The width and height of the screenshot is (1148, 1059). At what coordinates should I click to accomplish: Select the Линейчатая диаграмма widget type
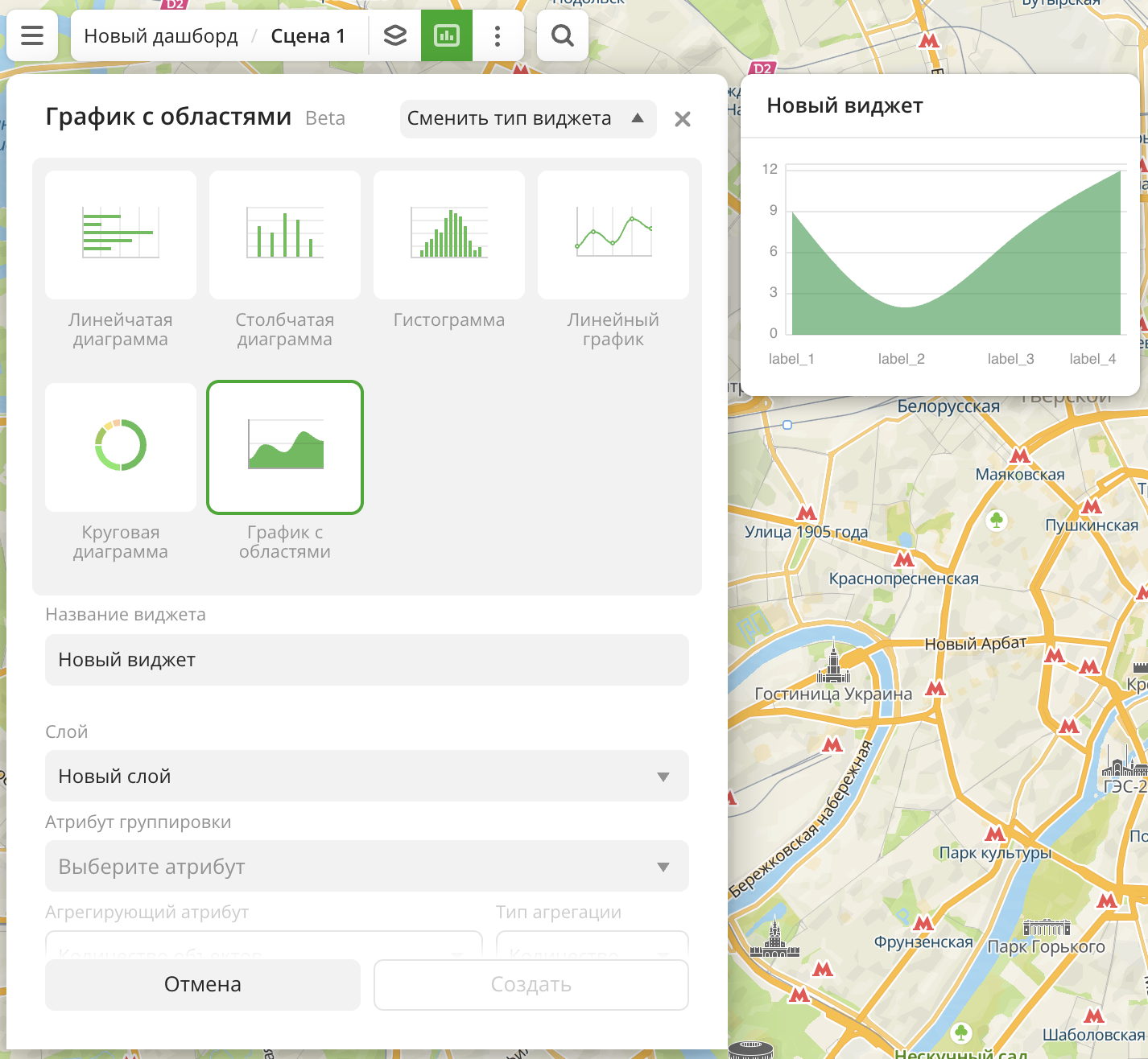pyautogui.click(x=121, y=235)
